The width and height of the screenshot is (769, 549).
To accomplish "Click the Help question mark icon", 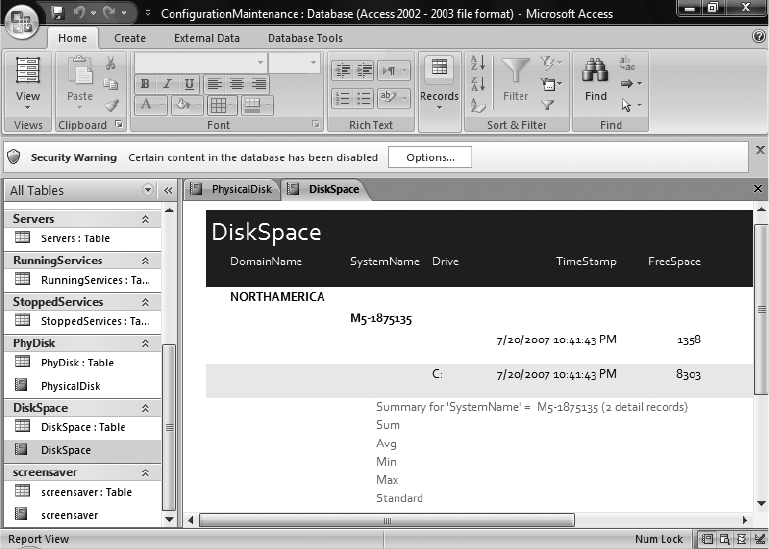I will pyautogui.click(x=758, y=36).
